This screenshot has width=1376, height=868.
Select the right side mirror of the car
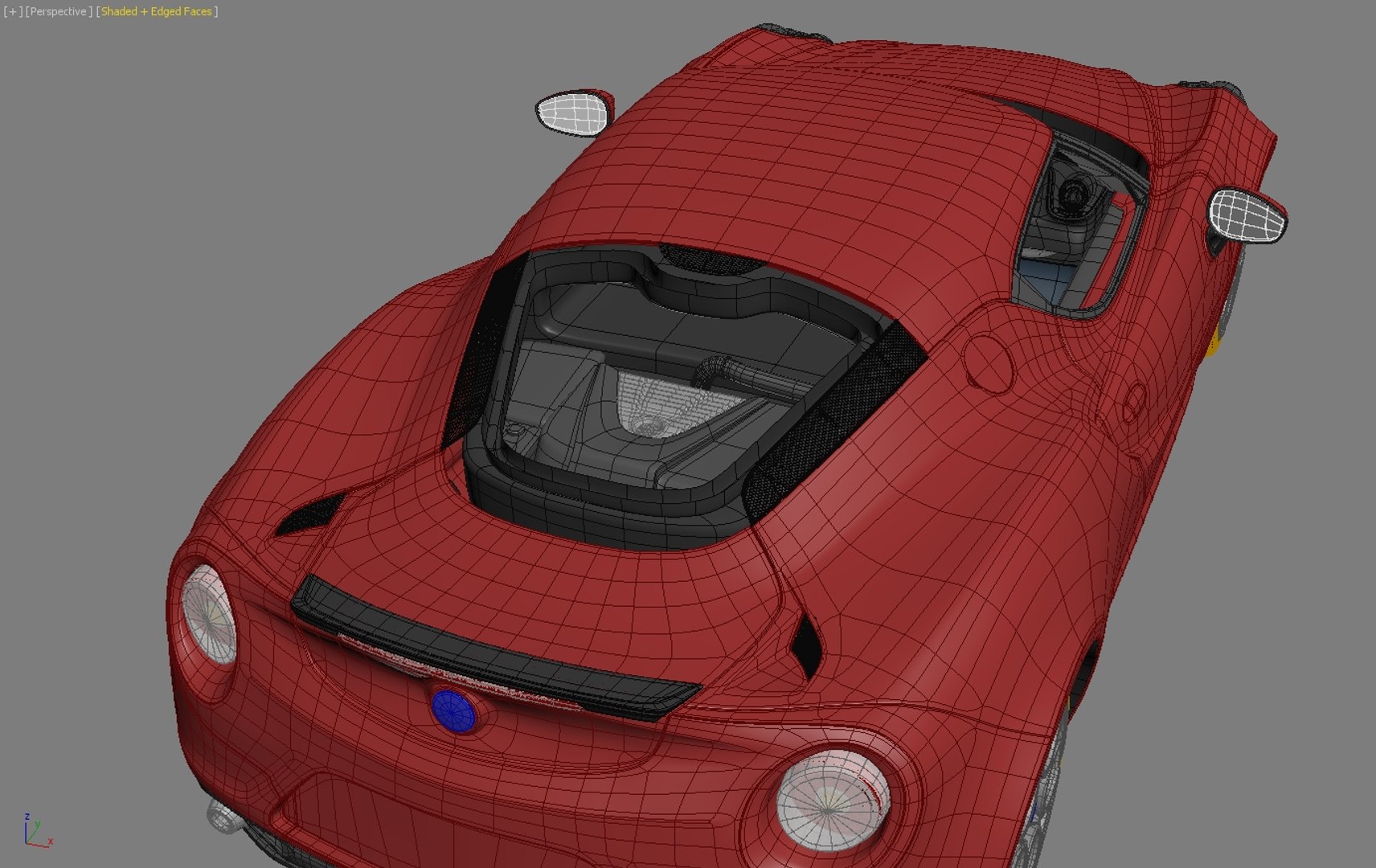(x=1247, y=215)
